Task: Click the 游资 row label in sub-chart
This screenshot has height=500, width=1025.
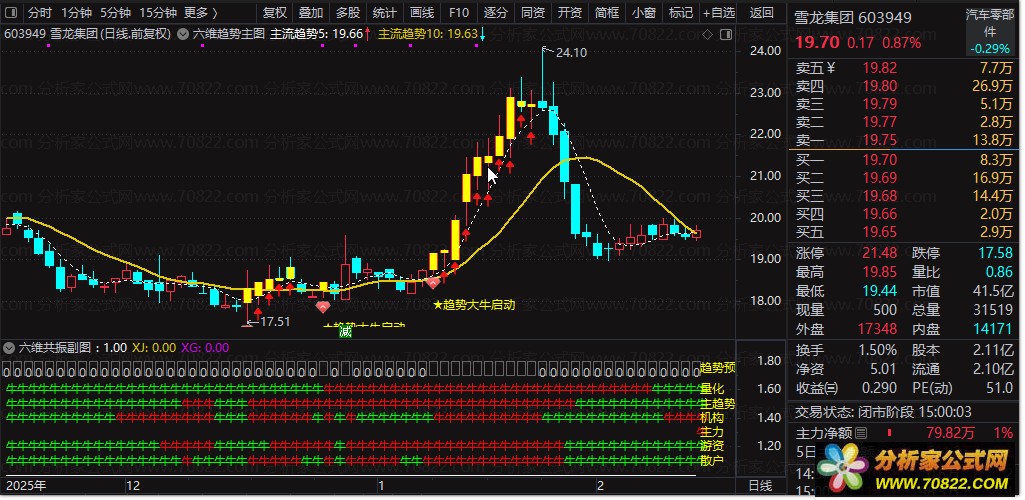Action: (x=712, y=446)
